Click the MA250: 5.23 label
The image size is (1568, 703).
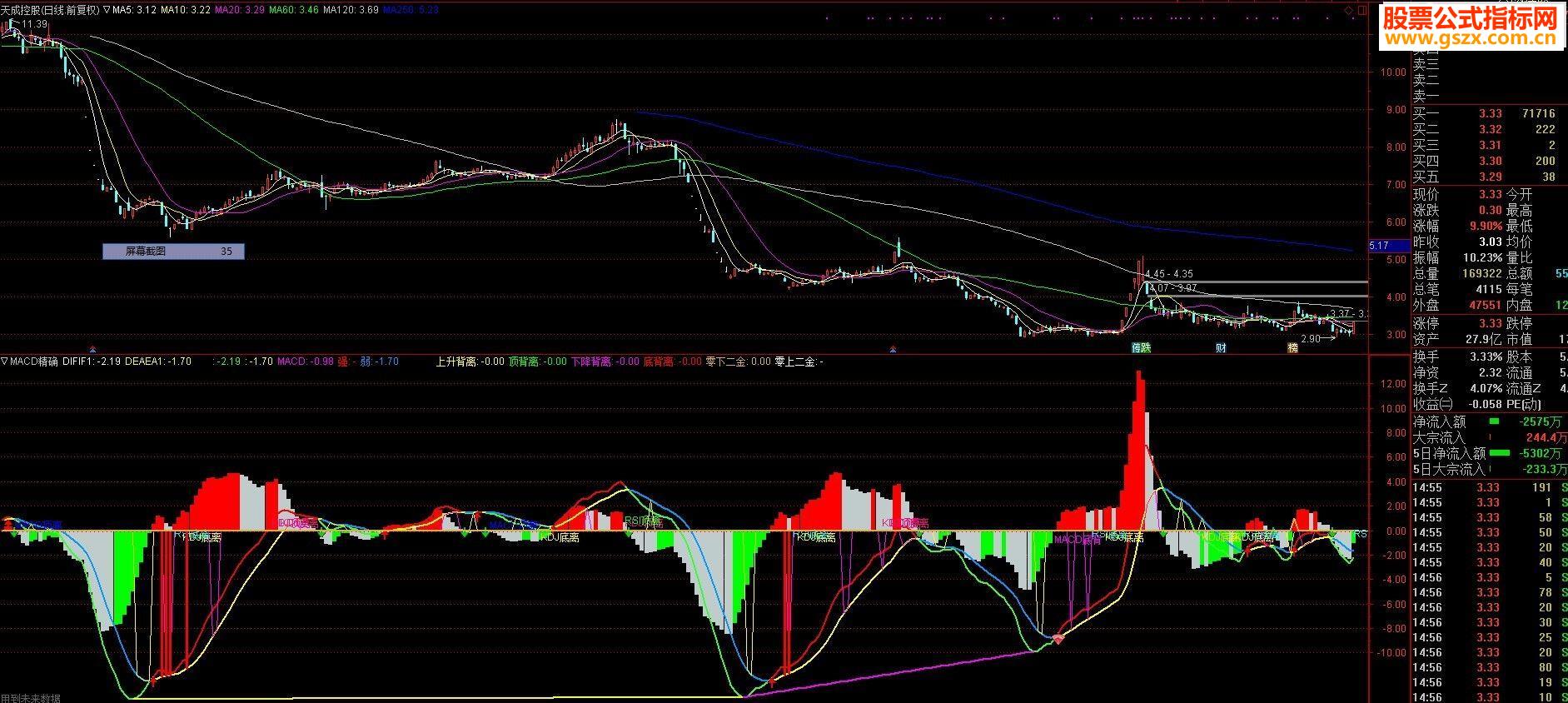point(411,11)
